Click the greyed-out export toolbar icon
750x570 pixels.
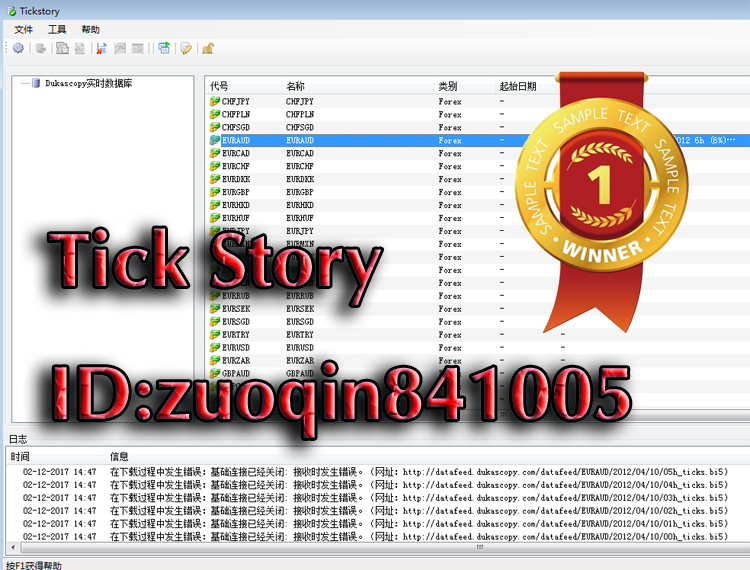(41, 48)
